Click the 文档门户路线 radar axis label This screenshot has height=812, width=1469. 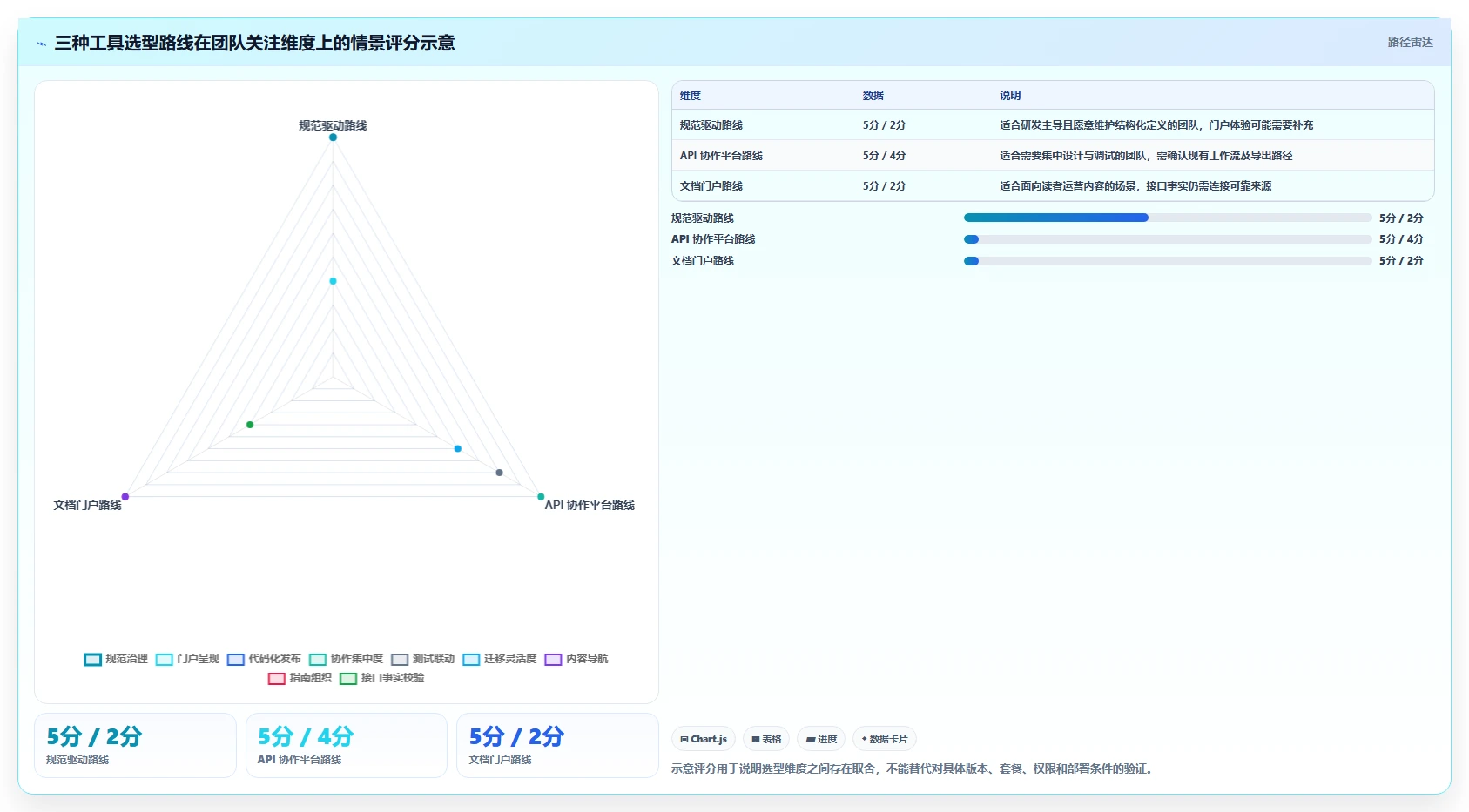point(87,505)
